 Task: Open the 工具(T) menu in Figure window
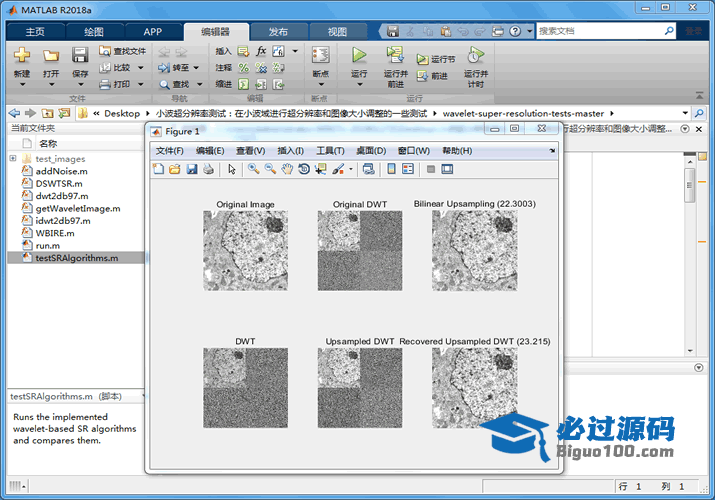pos(330,151)
